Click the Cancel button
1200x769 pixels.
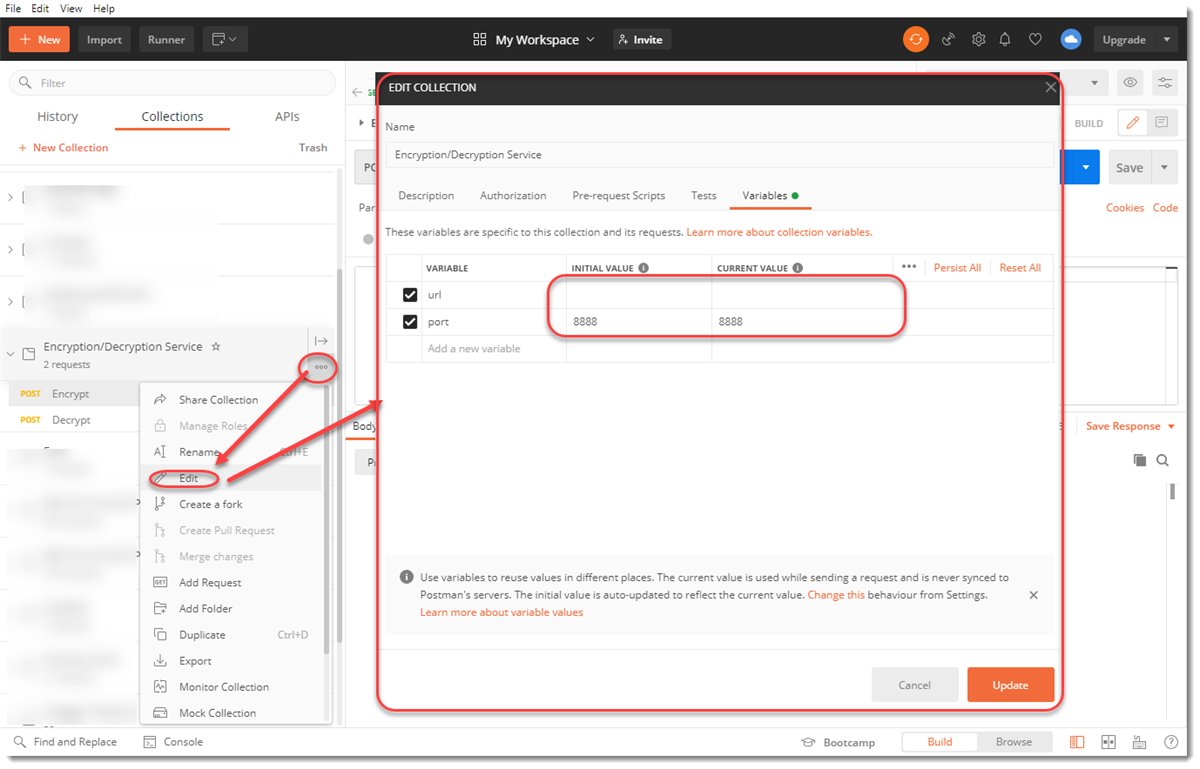tap(914, 685)
